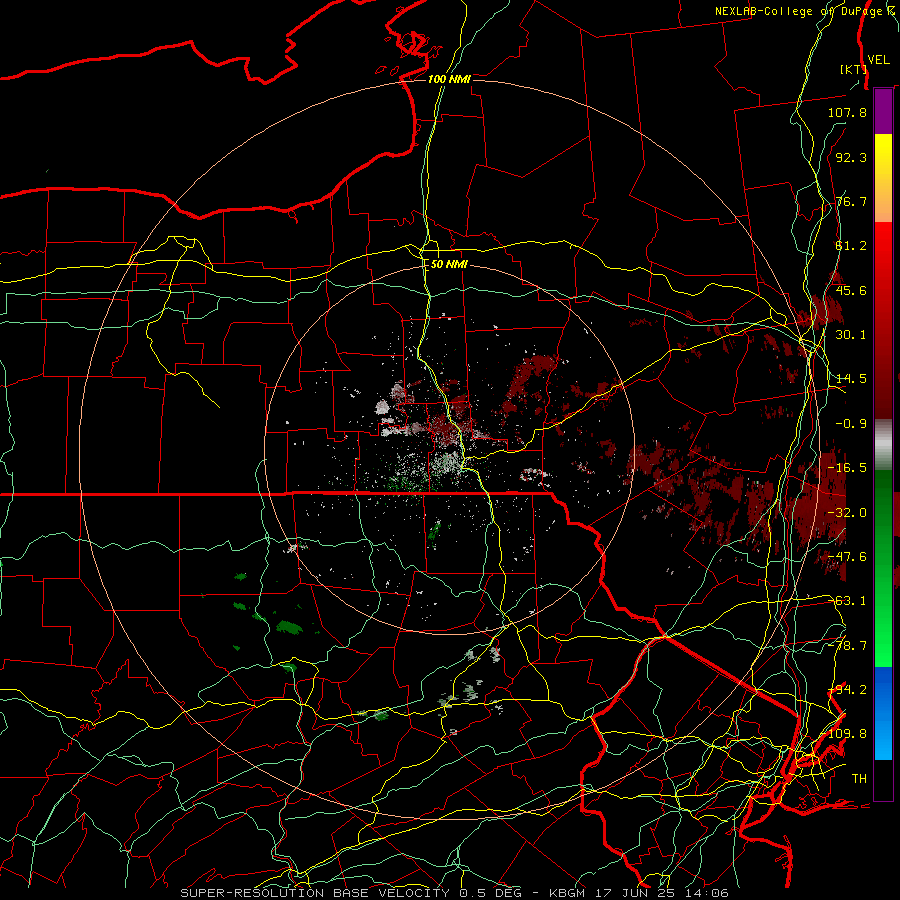Click the 50 NMI range ring label
The height and width of the screenshot is (900, 900).
[x=449, y=264]
